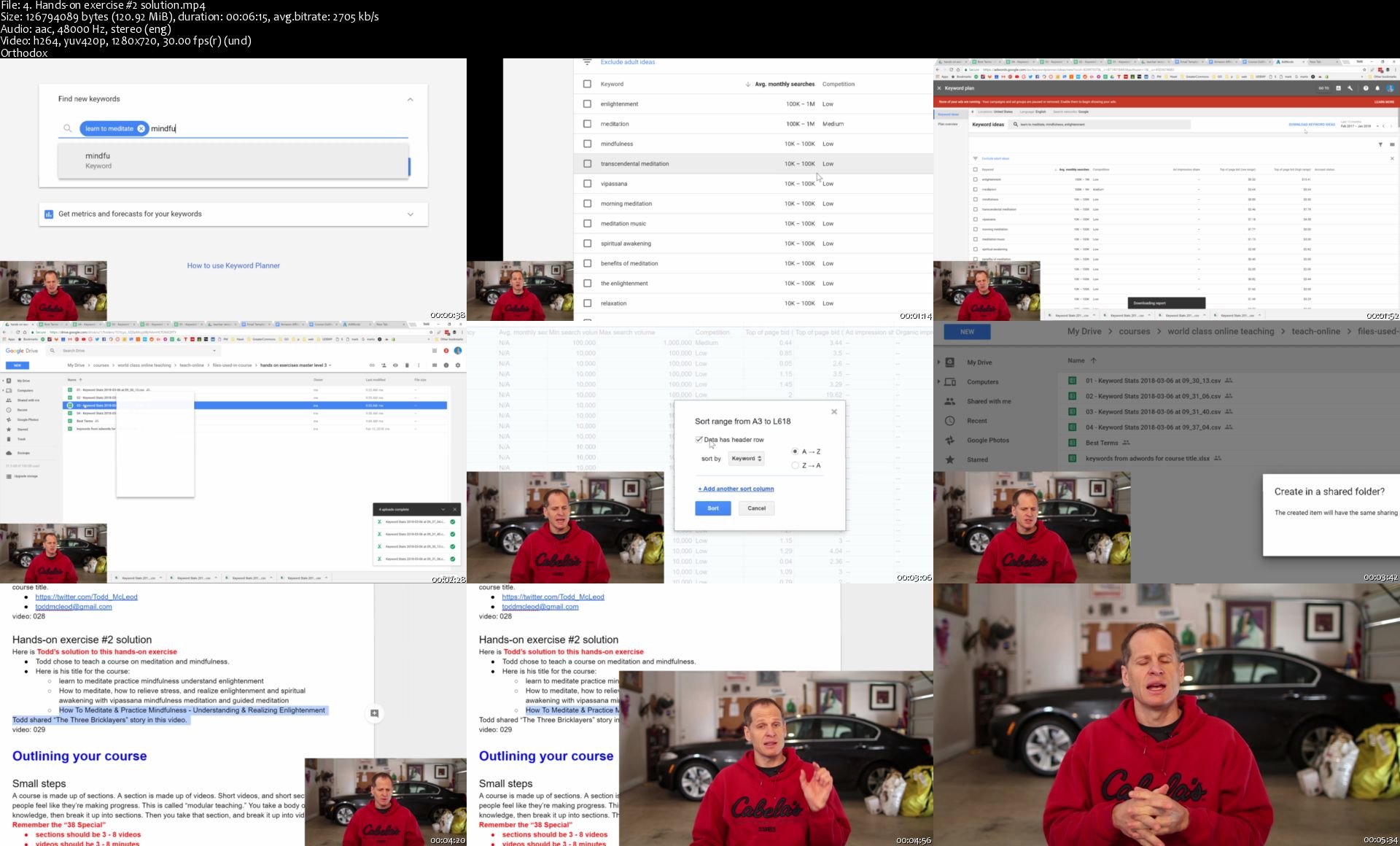Open Backups cloud icon in Drive sidebar
This screenshot has height=846, width=1400.
[9, 453]
